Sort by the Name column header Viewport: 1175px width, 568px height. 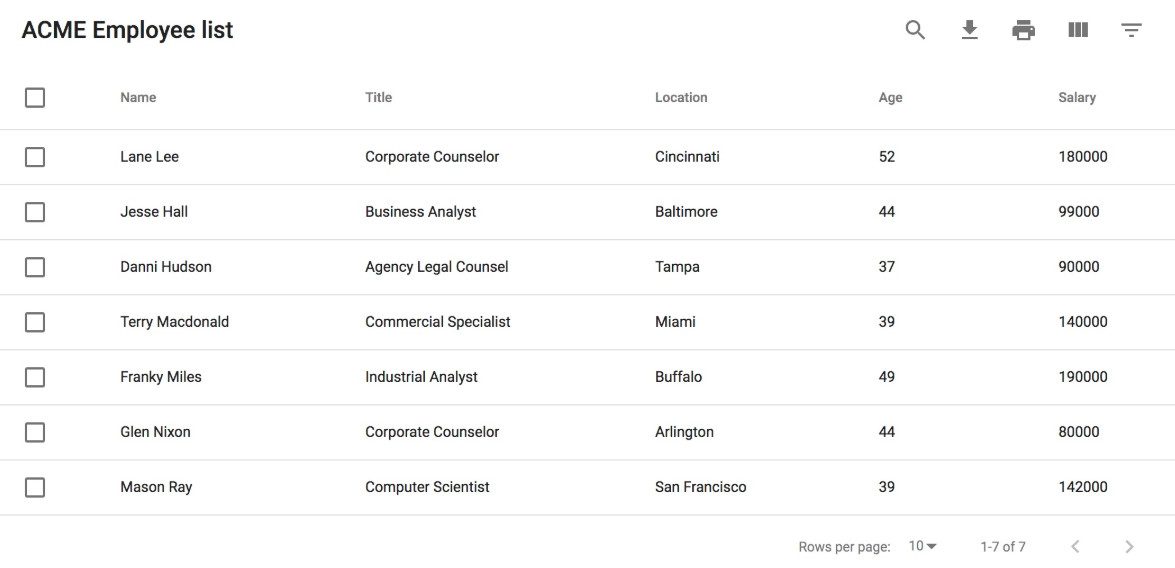138,97
